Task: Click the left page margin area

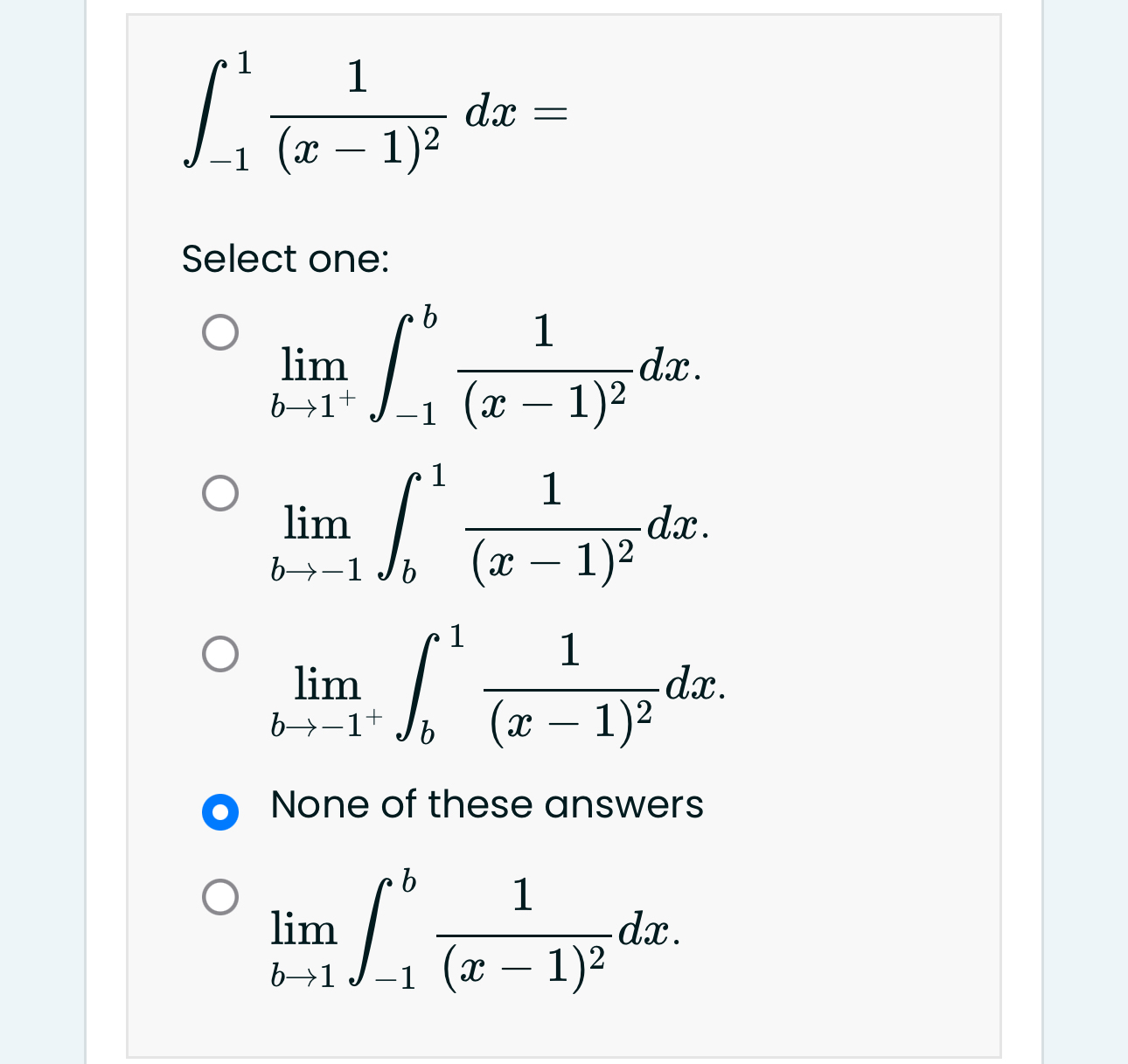Action: 39,525
